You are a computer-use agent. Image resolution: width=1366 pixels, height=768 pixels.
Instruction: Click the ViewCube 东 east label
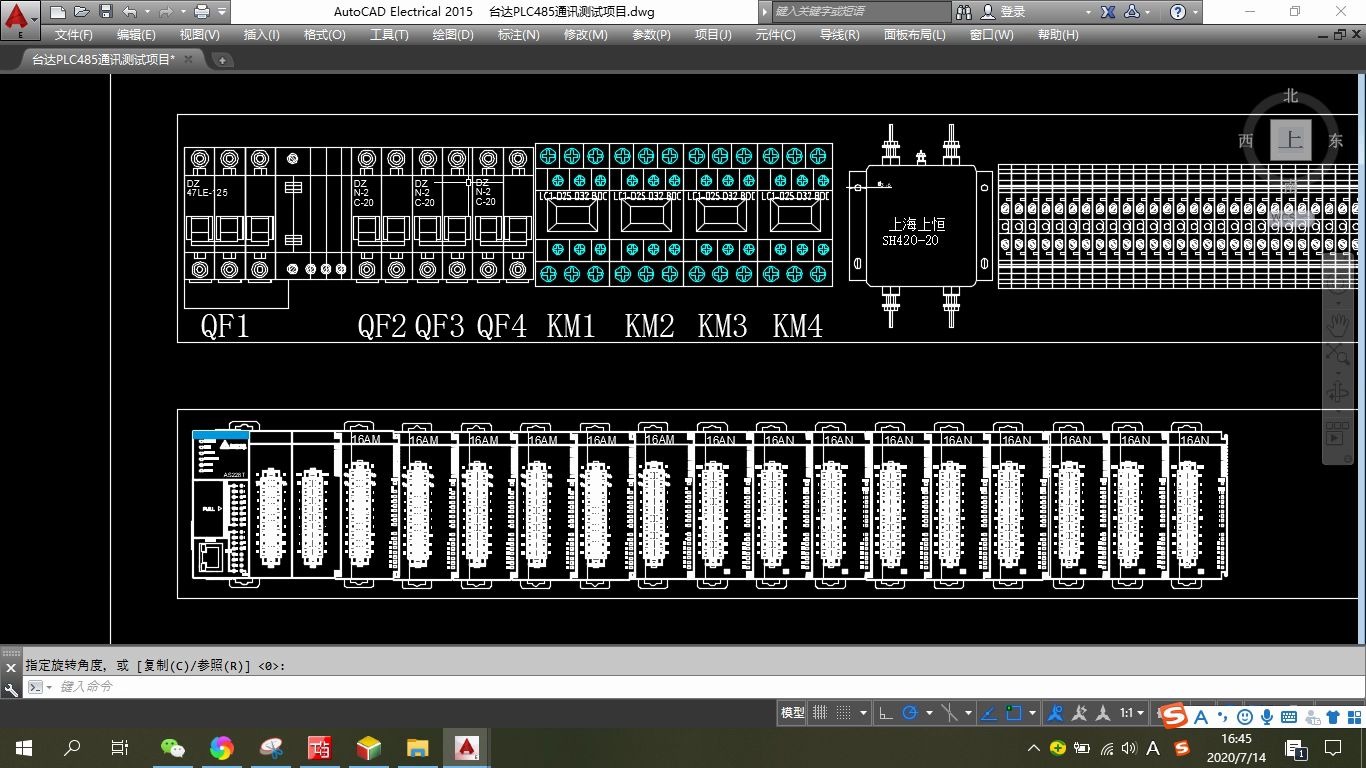pos(1335,140)
